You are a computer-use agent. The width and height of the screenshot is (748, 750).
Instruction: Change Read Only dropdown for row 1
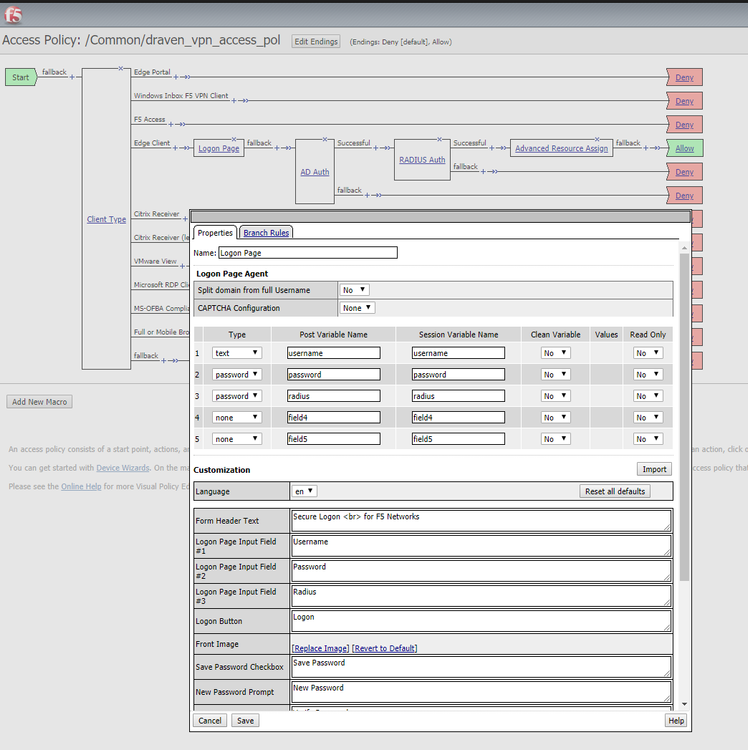tap(647, 353)
